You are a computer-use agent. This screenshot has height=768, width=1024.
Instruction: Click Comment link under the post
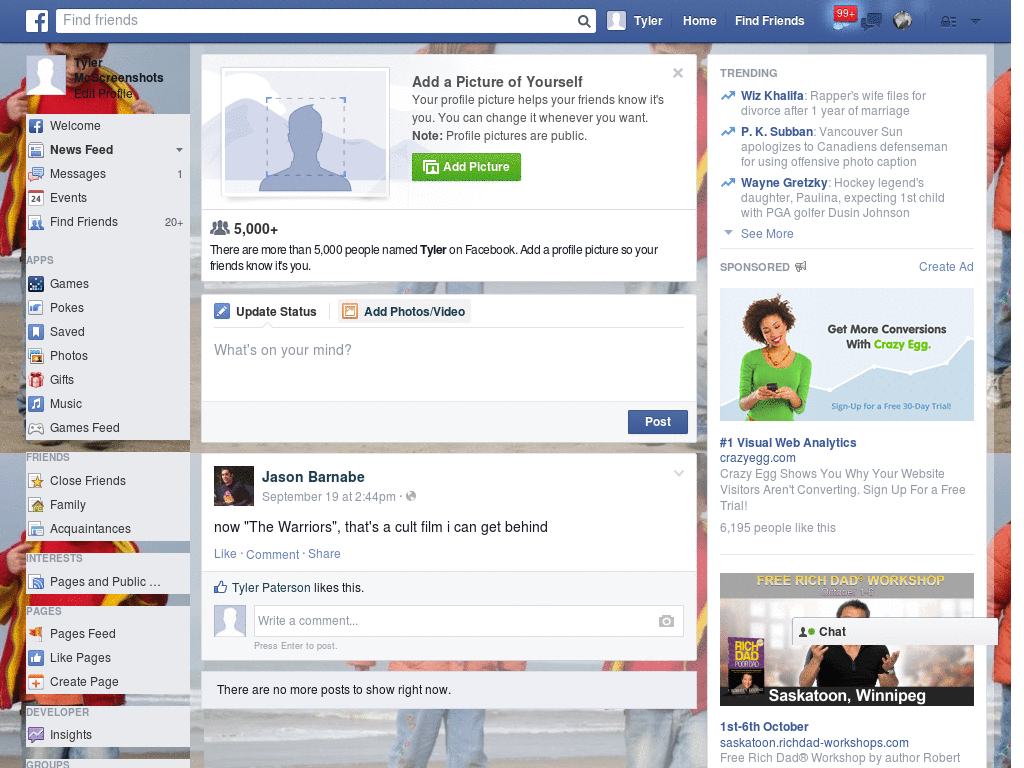(x=272, y=554)
